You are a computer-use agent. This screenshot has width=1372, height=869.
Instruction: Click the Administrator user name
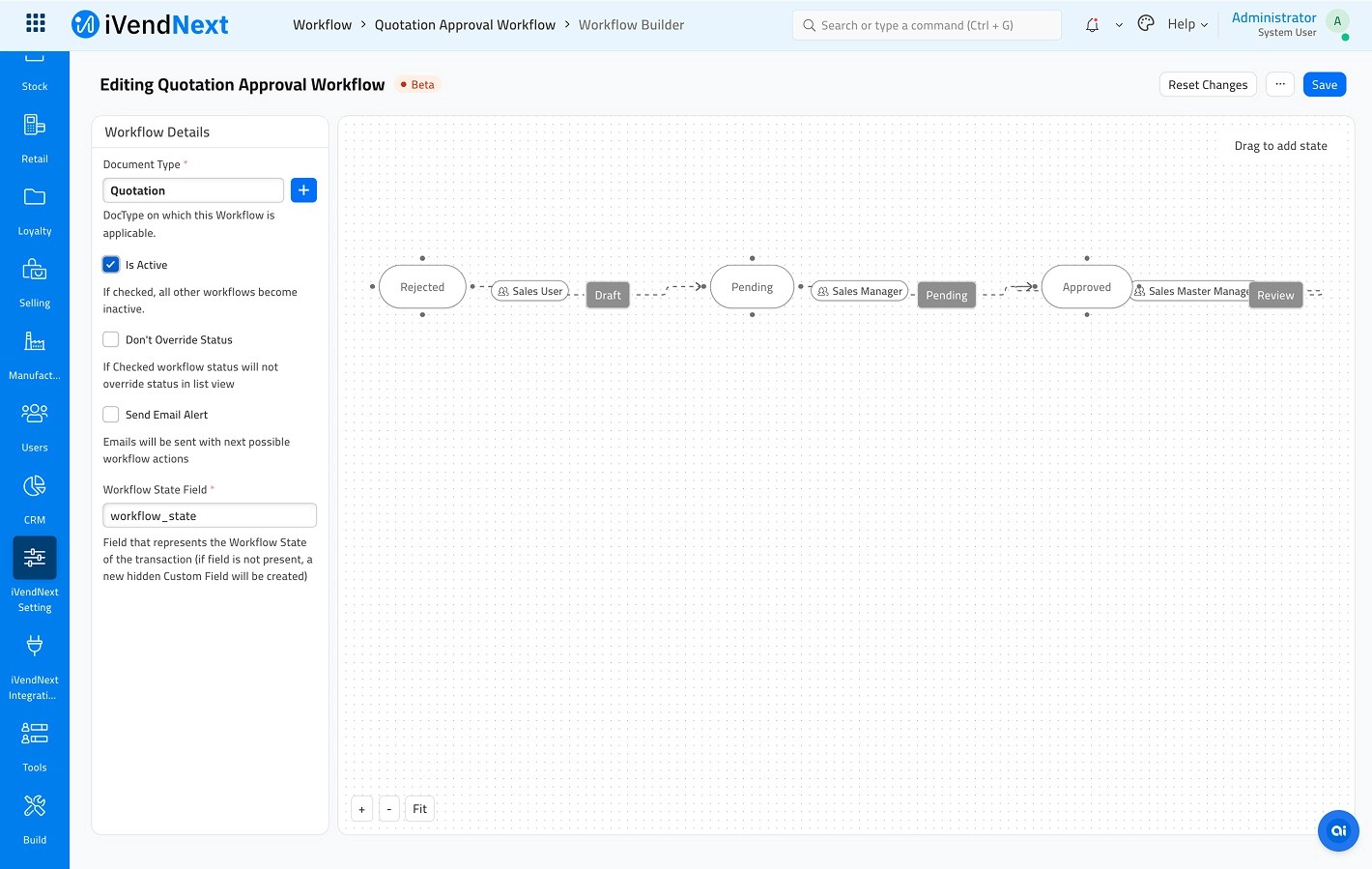1273,17
